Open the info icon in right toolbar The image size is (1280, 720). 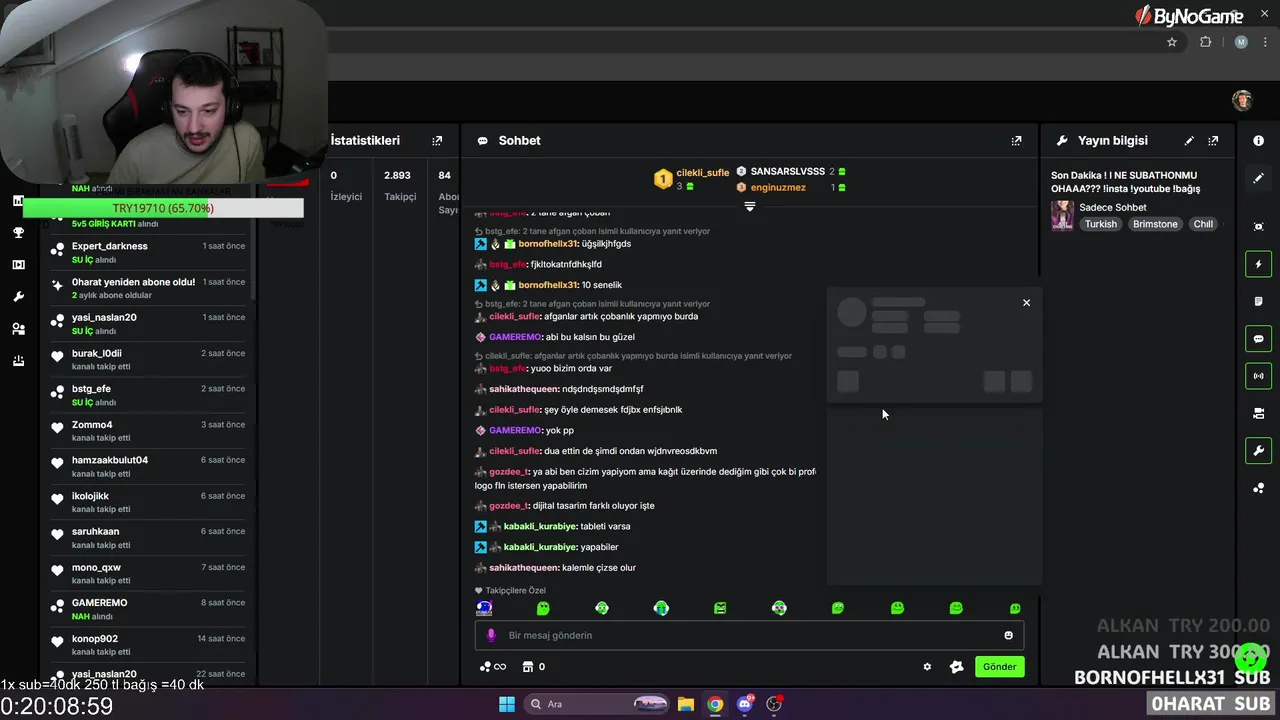point(1258,141)
